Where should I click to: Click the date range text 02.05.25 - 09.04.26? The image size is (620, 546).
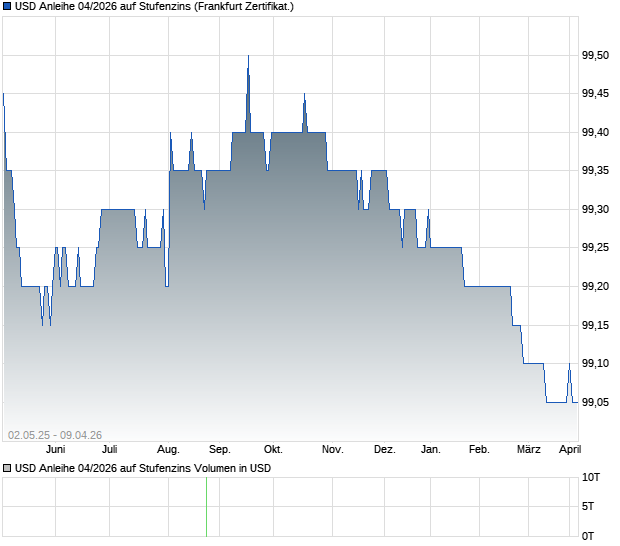(x=55, y=435)
